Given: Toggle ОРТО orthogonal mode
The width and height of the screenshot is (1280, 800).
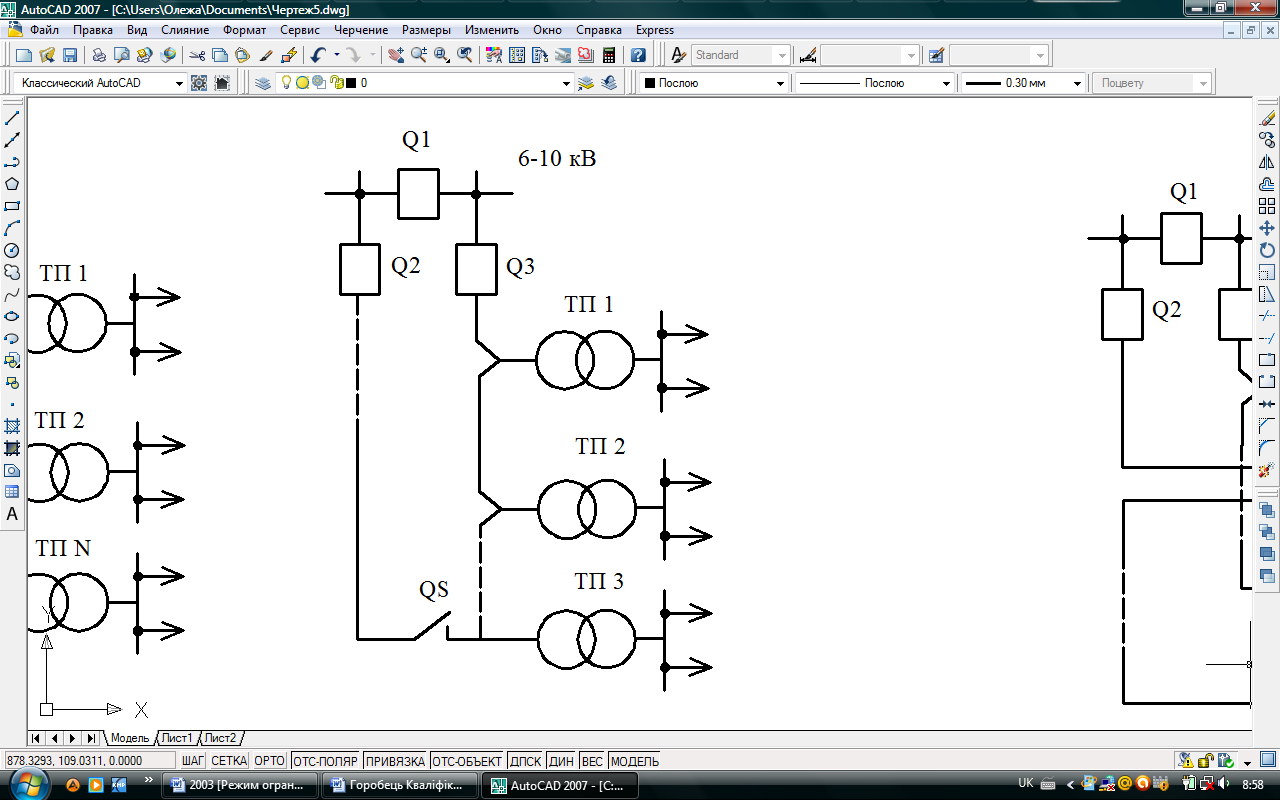Looking at the screenshot, I should (270, 761).
